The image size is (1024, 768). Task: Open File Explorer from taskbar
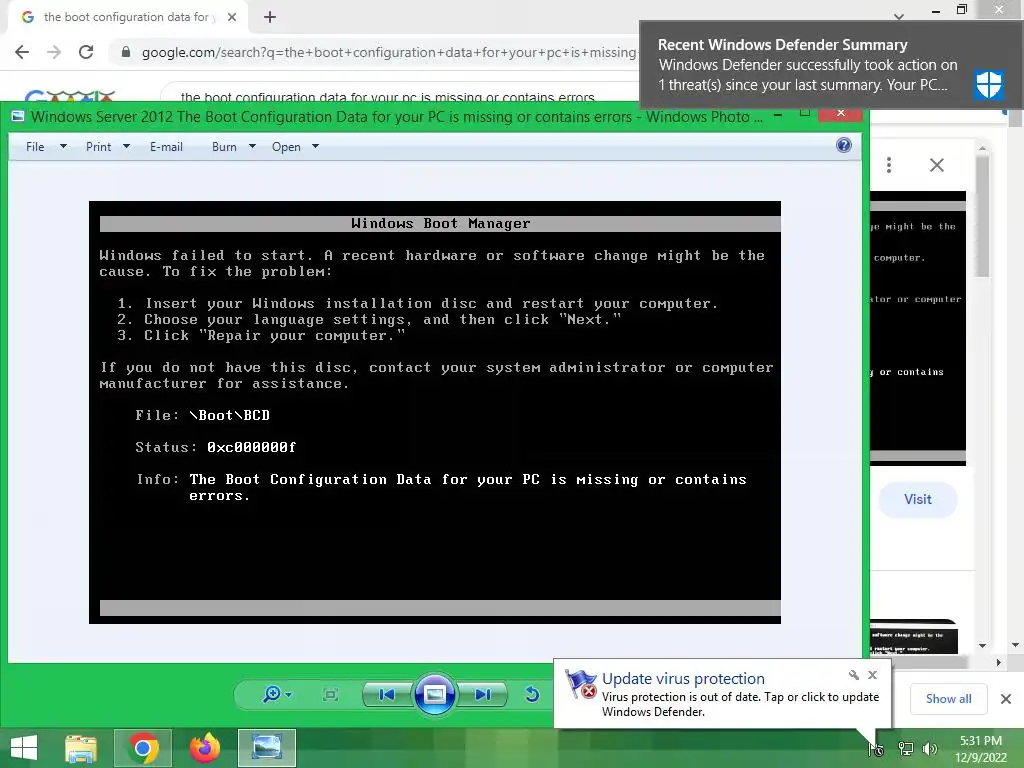click(x=81, y=748)
